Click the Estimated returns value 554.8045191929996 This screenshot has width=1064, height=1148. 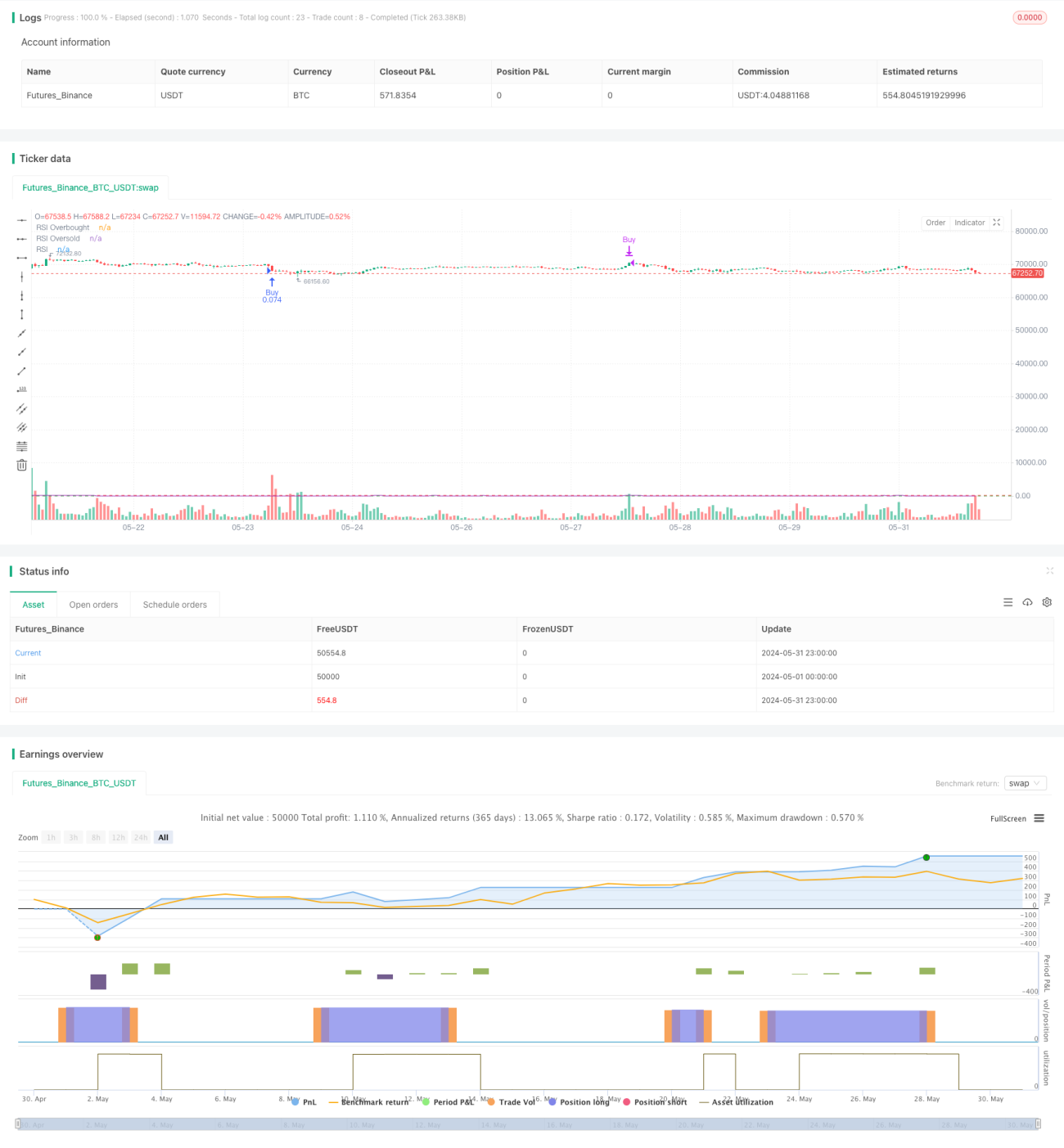(924, 95)
